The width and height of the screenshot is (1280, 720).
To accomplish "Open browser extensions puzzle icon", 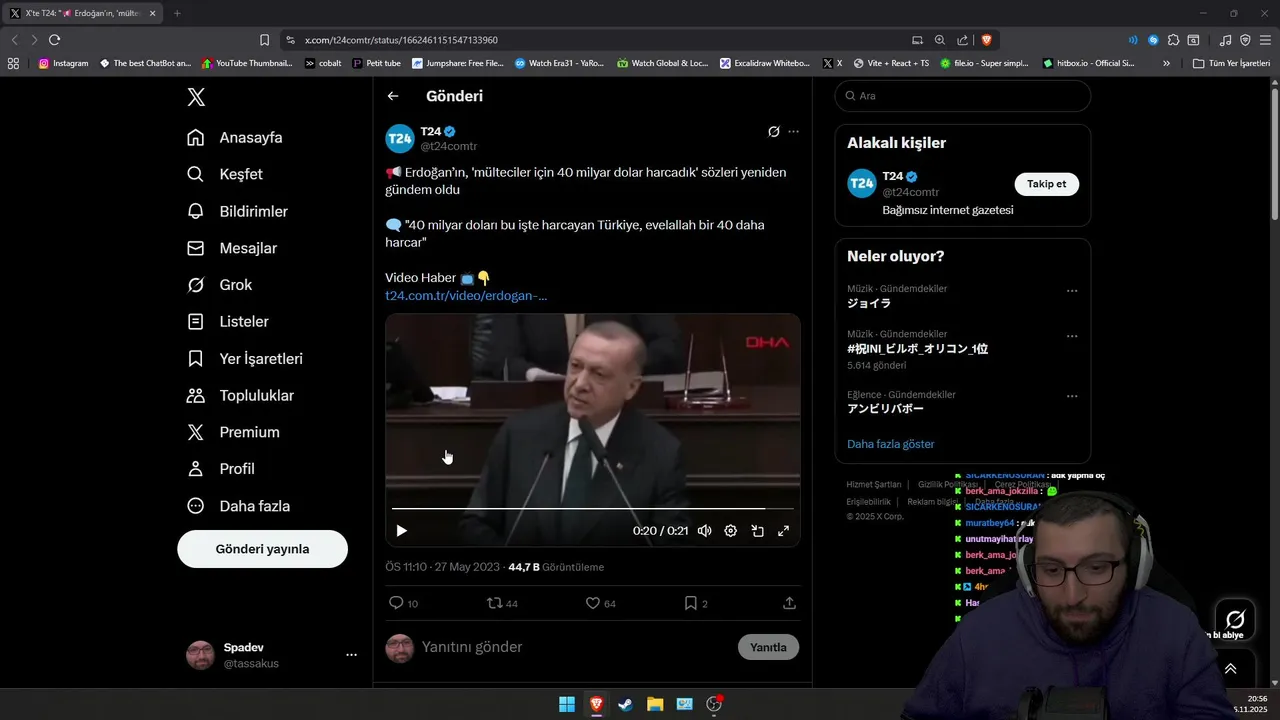I will [1173, 40].
